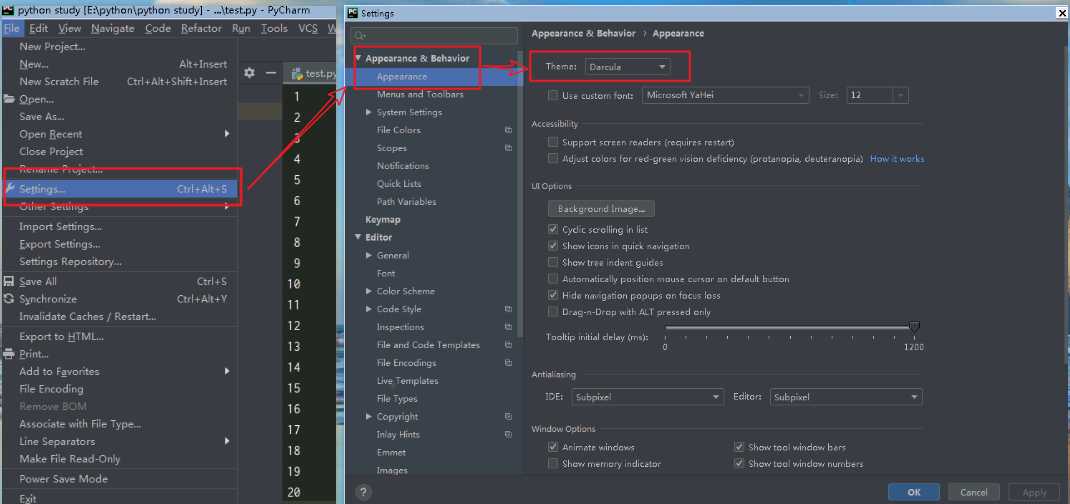Collapse the Editor tree section
The image size is (1070, 504).
tap(358, 237)
